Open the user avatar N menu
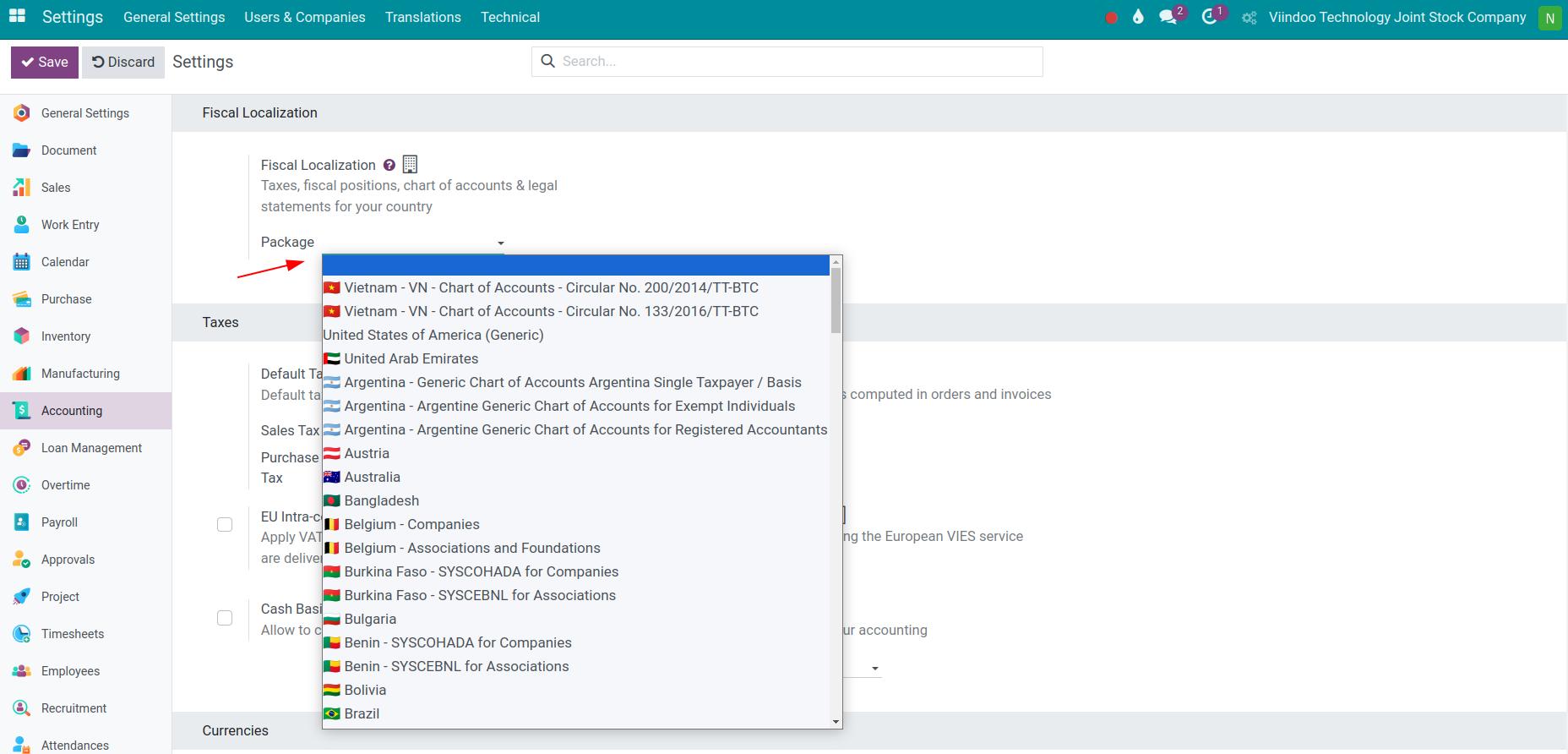 (1550, 18)
